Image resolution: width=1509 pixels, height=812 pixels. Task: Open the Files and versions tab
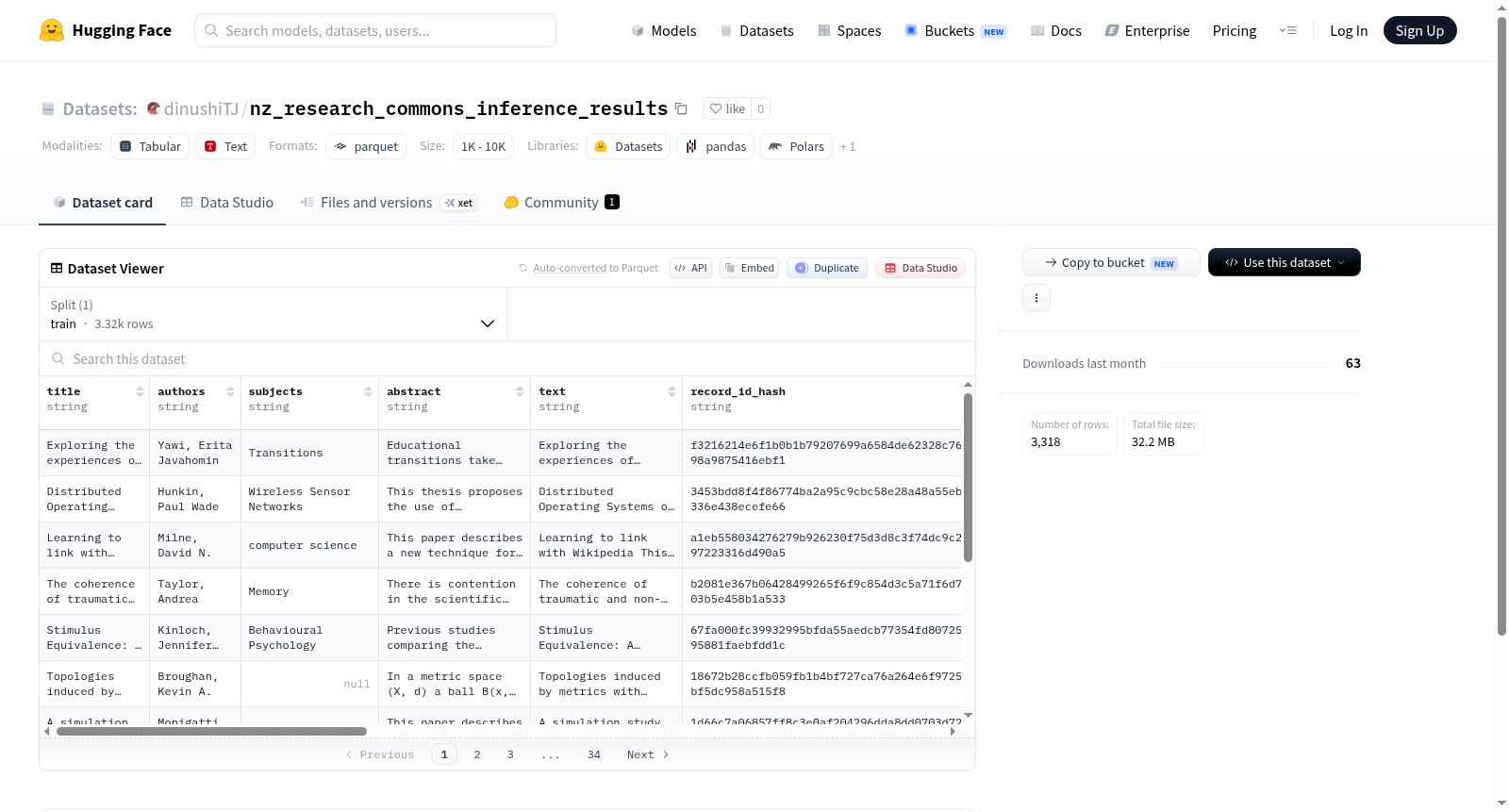(389, 203)
